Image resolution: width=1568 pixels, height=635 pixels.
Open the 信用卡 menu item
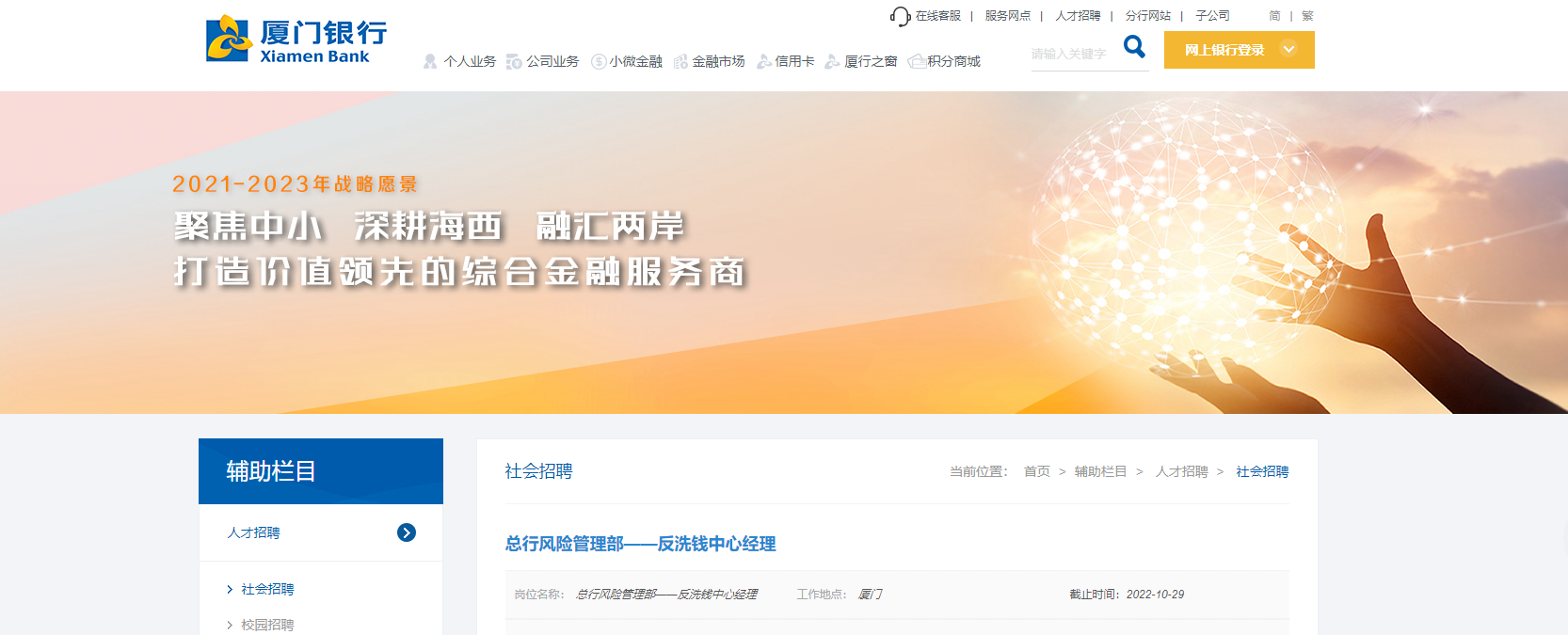click(x=794, y=61)
